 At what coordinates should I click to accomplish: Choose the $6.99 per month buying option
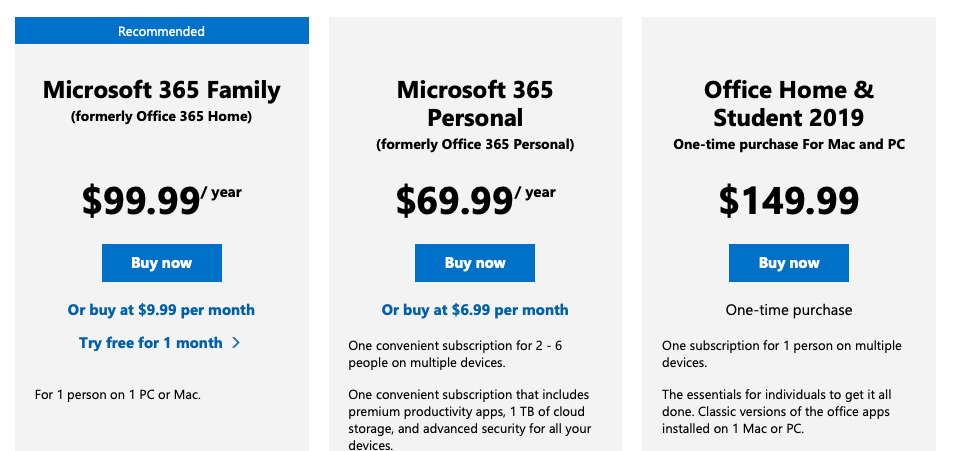click(x=475, y=310)
